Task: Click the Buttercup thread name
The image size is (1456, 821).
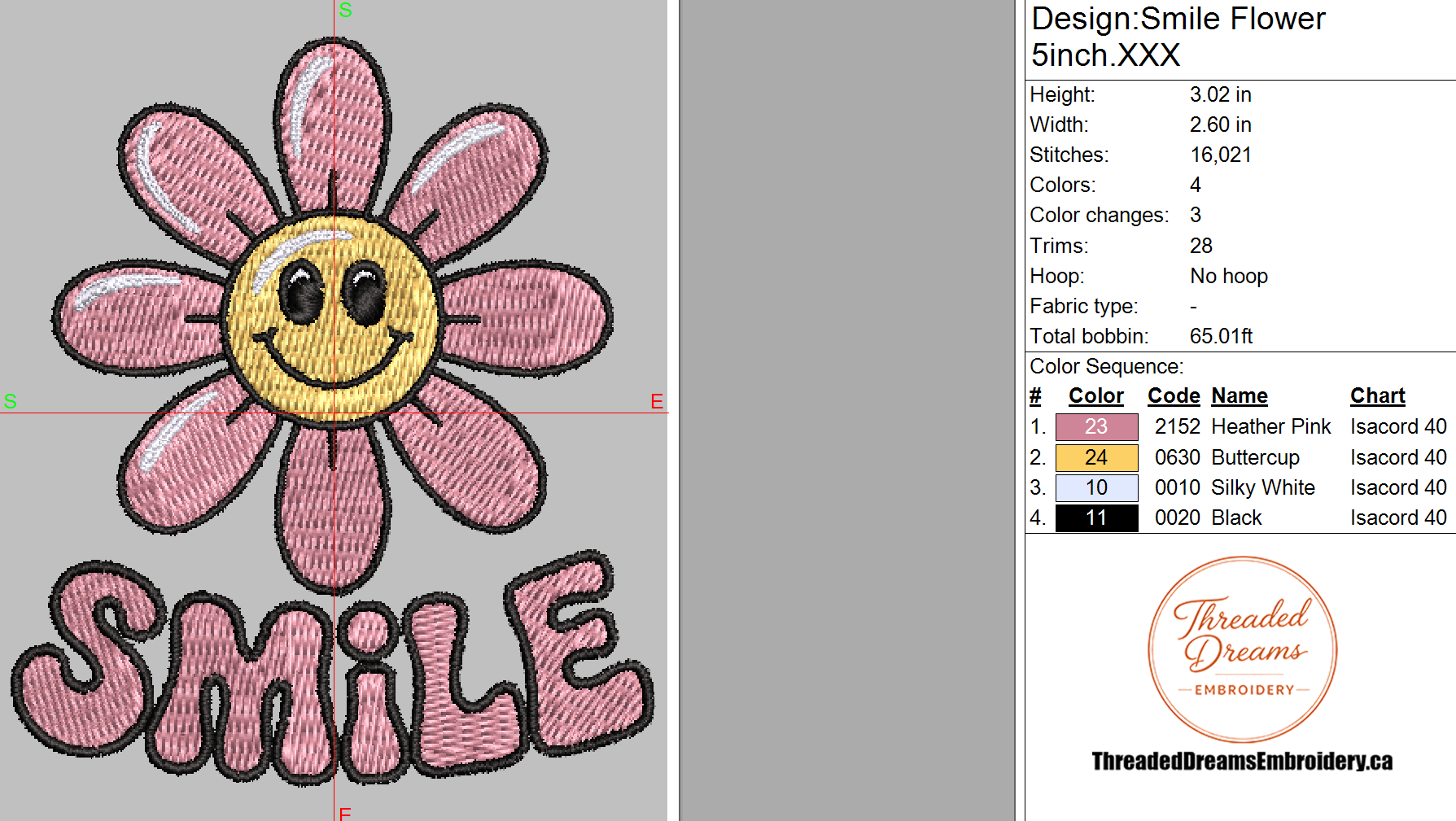Action: click(1256, 457)
